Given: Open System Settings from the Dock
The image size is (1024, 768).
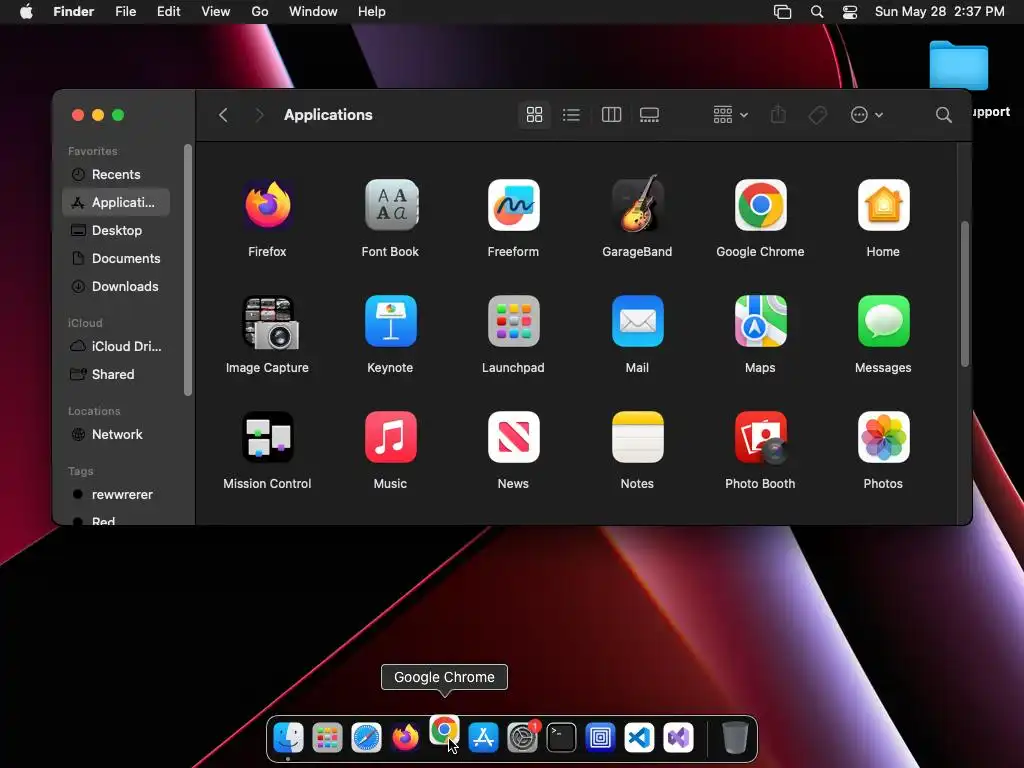Looking at the screenshot, I should [522, 738].
